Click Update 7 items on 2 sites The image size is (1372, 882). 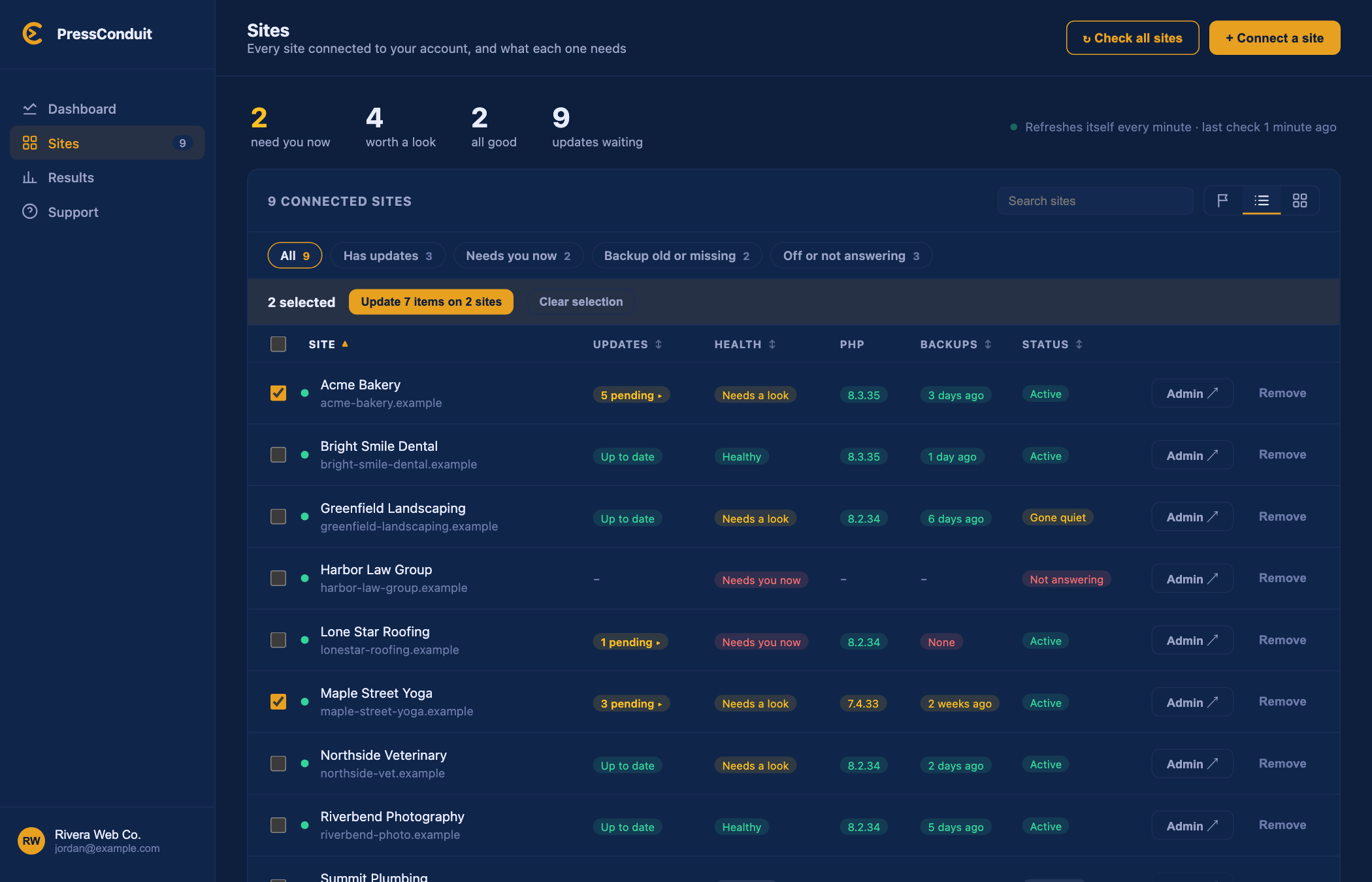(x=431, y=302)
